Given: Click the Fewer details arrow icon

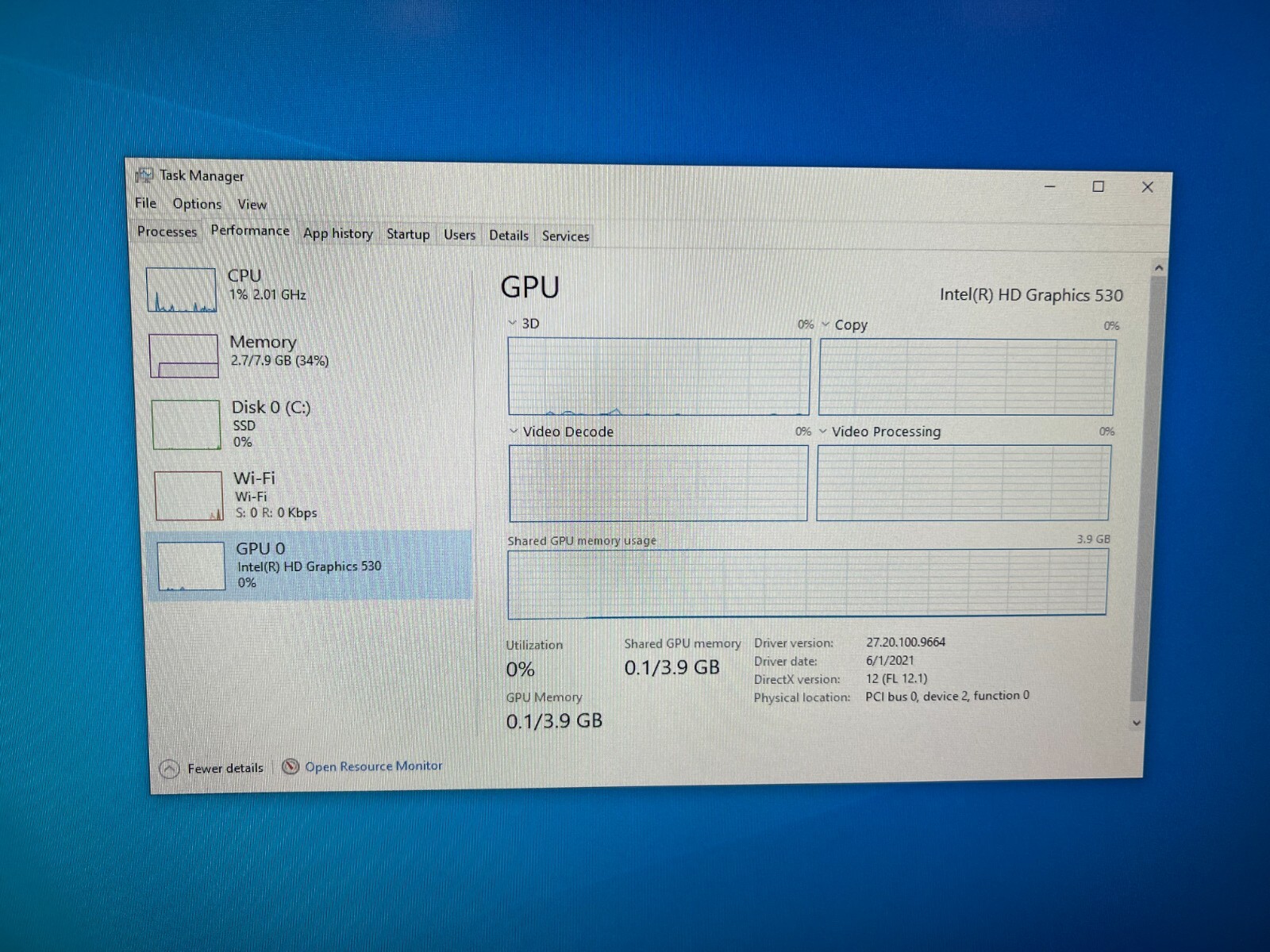Looking at the screenshot, I should [169, 769].
